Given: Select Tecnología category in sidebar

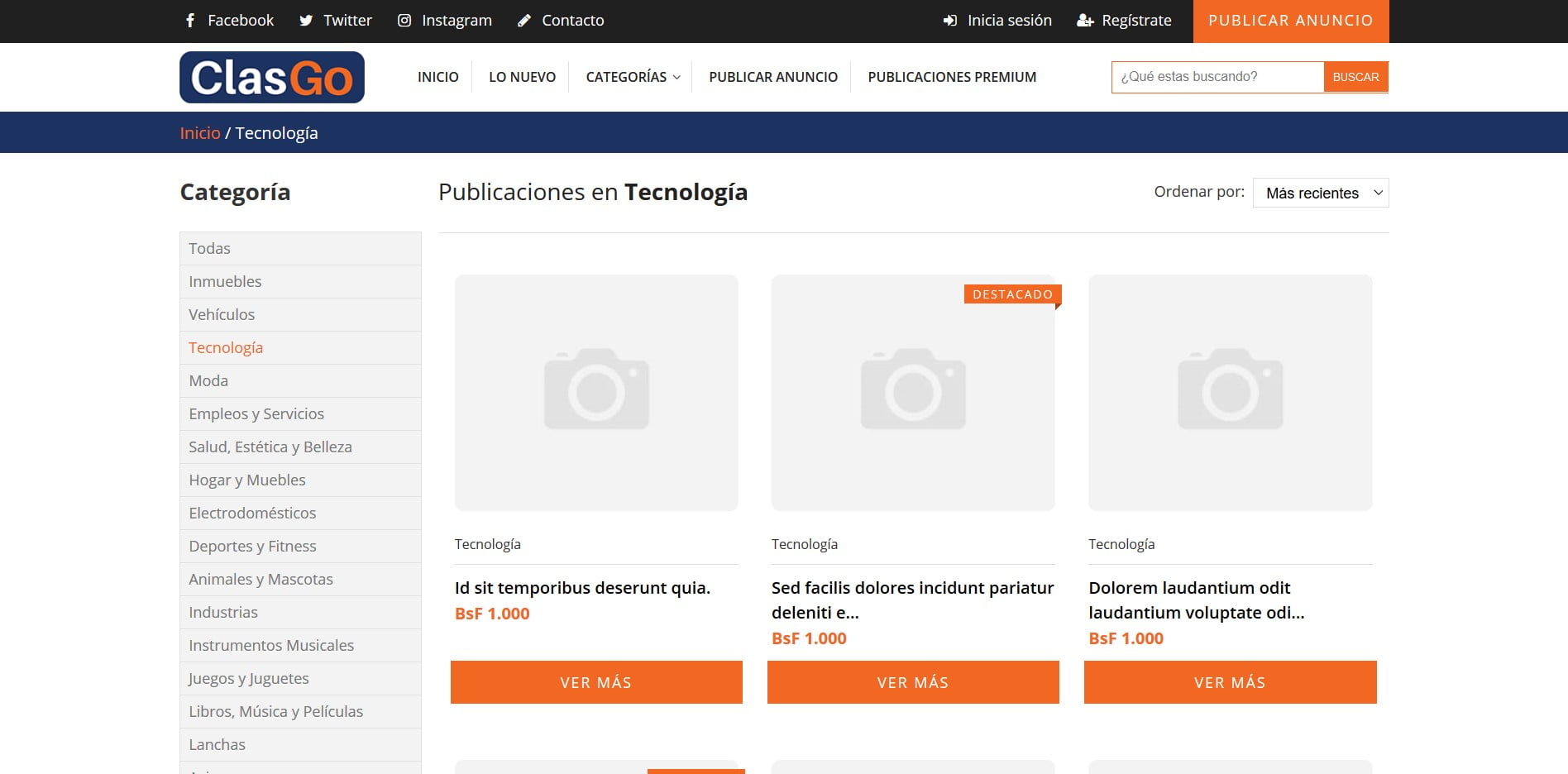Looking at the screenshot, I should [300, 347].
